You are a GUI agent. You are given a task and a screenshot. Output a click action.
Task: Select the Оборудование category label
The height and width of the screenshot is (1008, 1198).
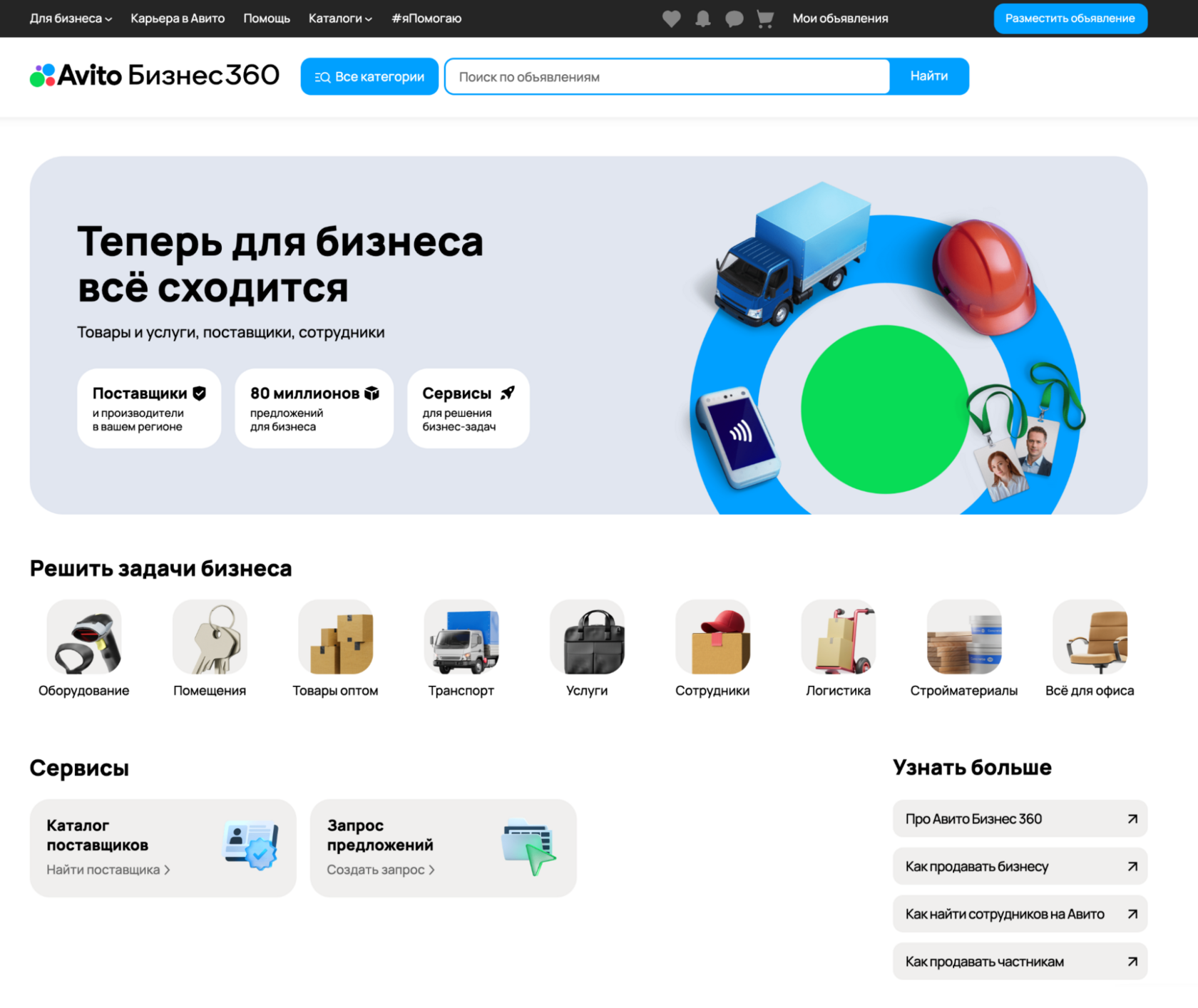pos(84,691)
